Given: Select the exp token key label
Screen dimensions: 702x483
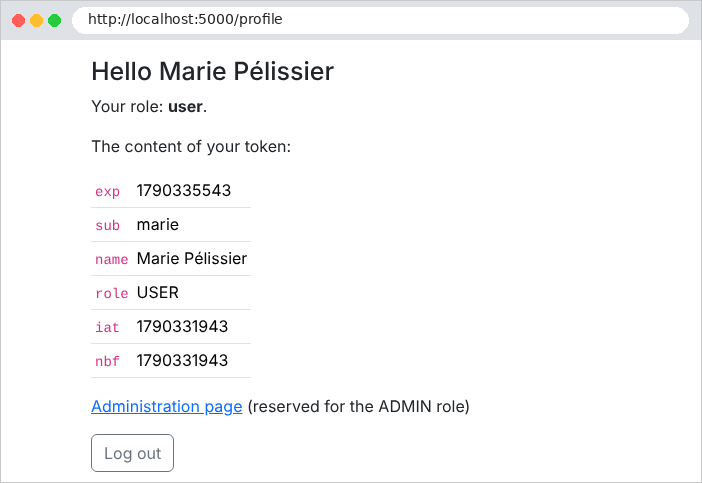Looking at the screenshot, I should pos(107,191).
